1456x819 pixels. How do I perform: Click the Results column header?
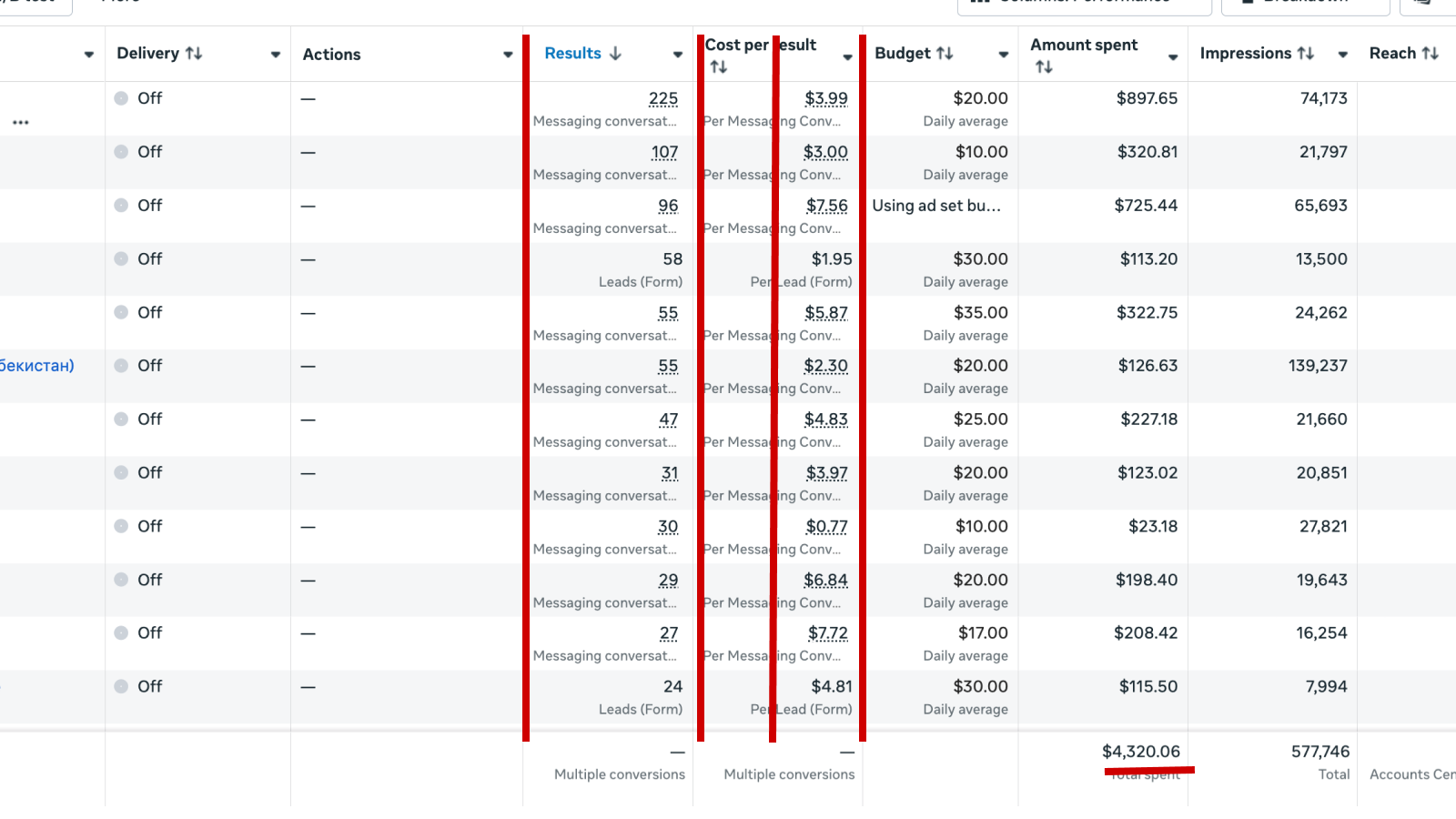[x=572, y=54]
